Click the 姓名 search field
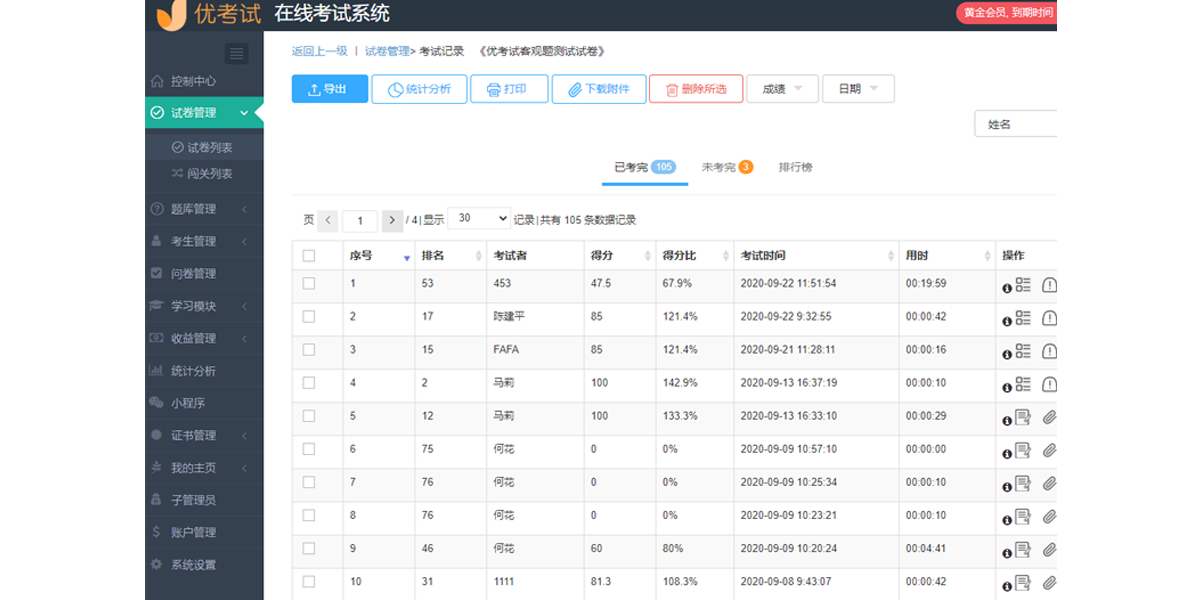The image size is (1200, 600). click(x=1016, y=124)
